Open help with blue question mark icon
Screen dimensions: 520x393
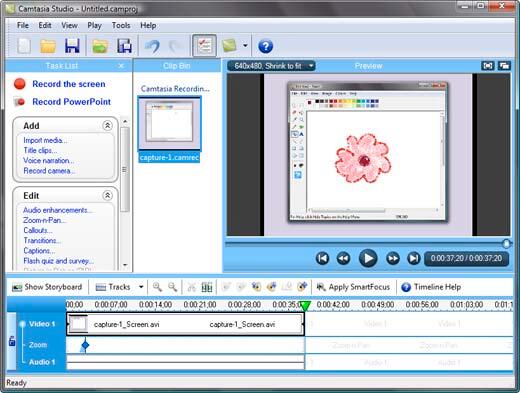(x=266, y=46)
